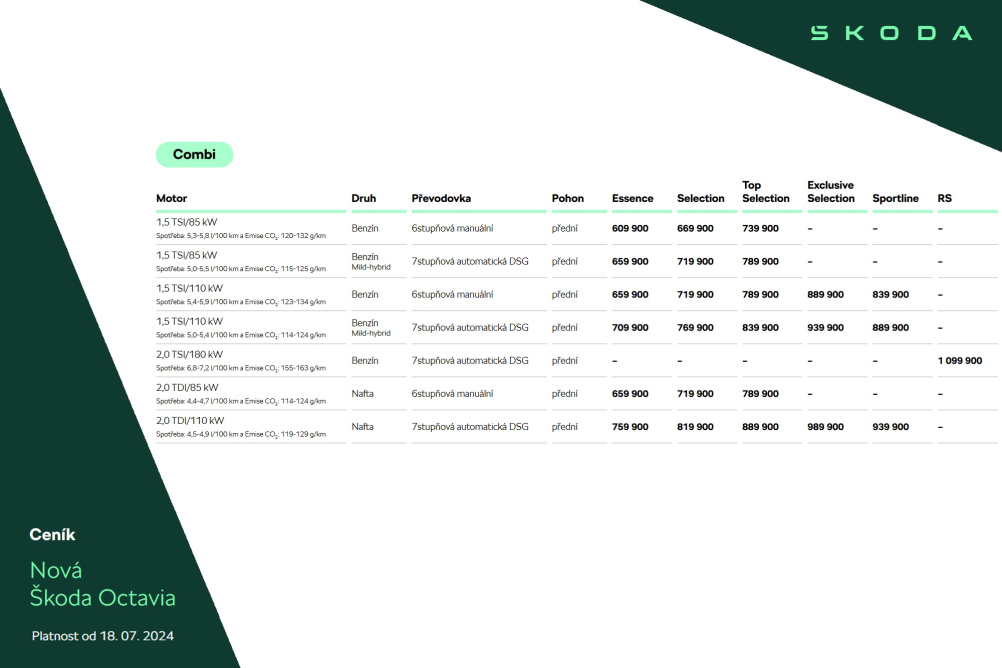Select the 2,0 TDI/85 kW motor name
Image resolution: width=1002 pixels, height=668 pixels.
click(x=187, y=387)
